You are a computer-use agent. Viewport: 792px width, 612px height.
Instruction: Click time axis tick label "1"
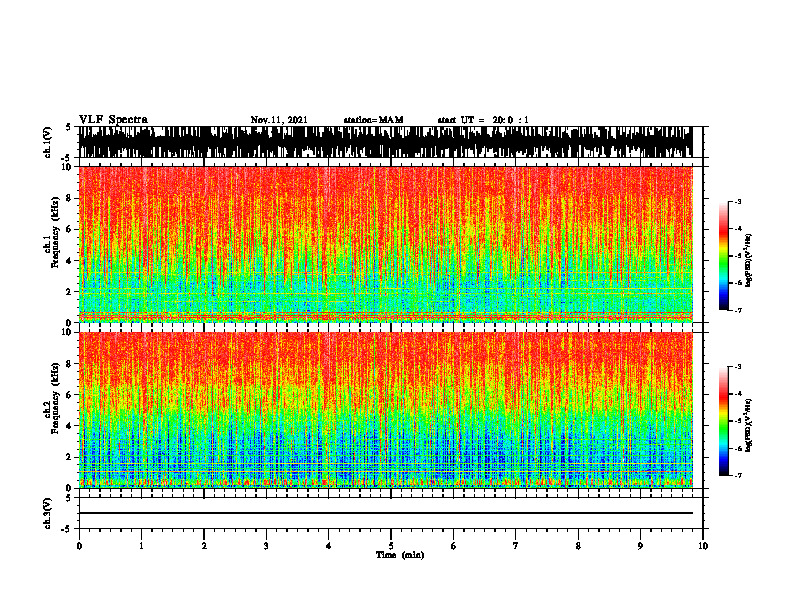[141, 546]
